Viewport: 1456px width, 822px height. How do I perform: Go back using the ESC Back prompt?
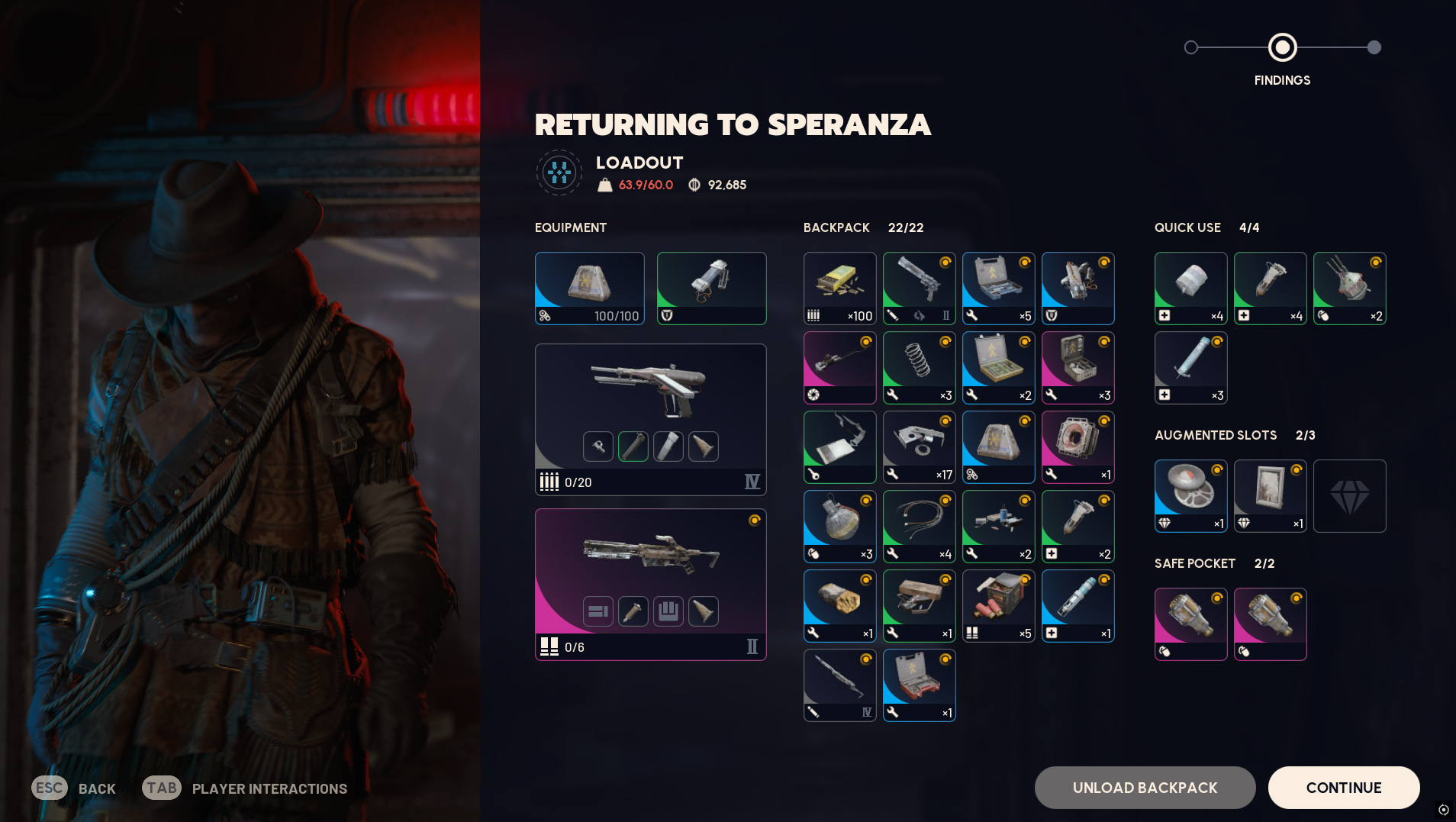(73, 788)
